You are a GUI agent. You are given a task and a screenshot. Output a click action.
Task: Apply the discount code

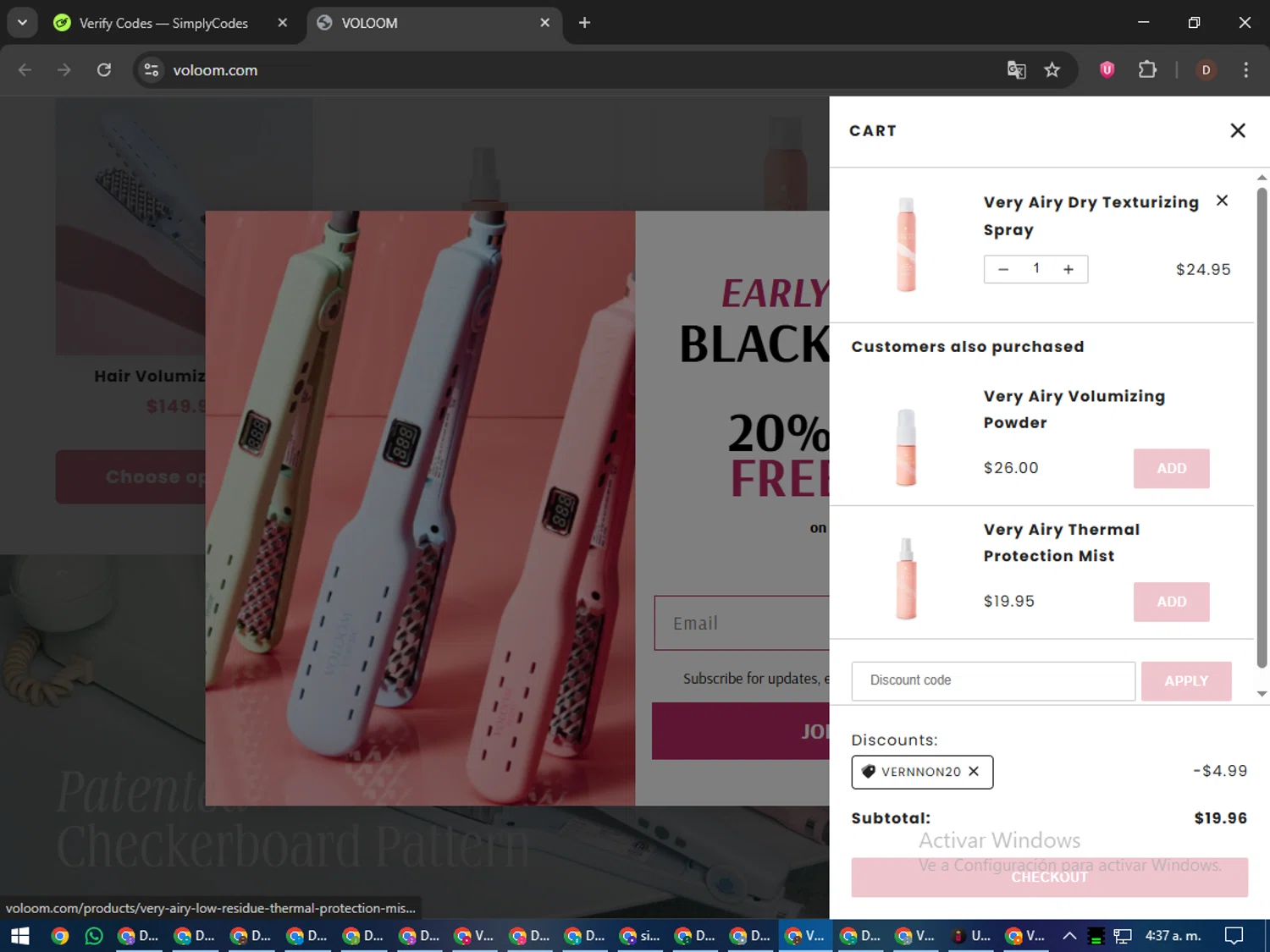click(x=1186, y=681)
